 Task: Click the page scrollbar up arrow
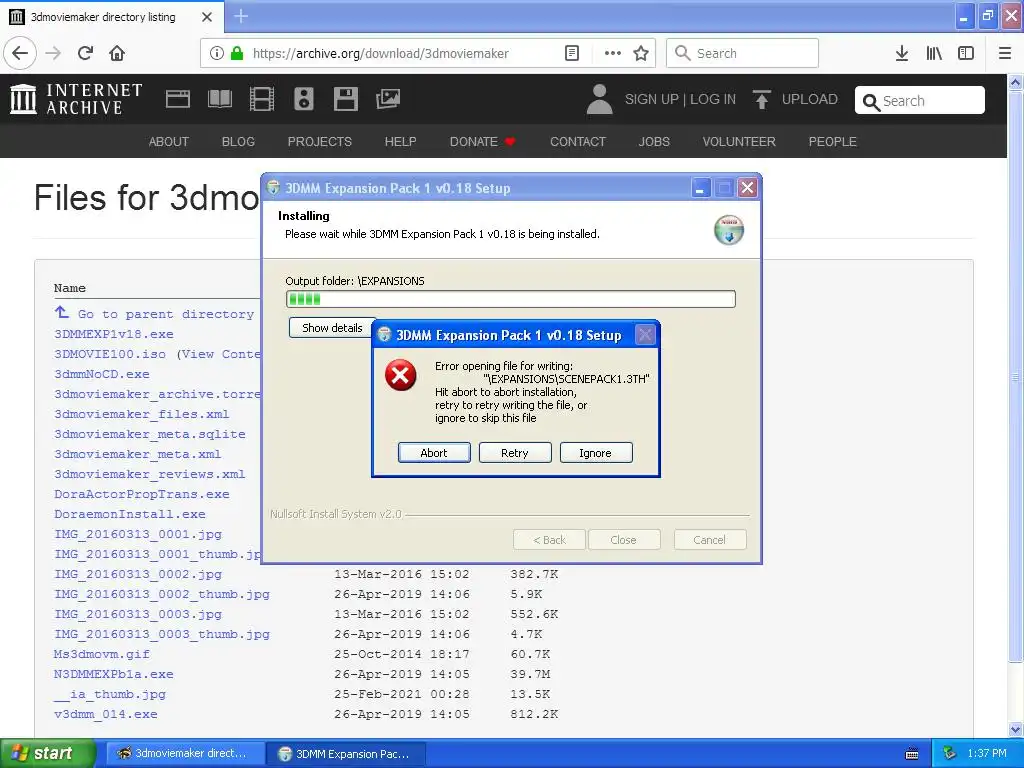click(1016, 82)
